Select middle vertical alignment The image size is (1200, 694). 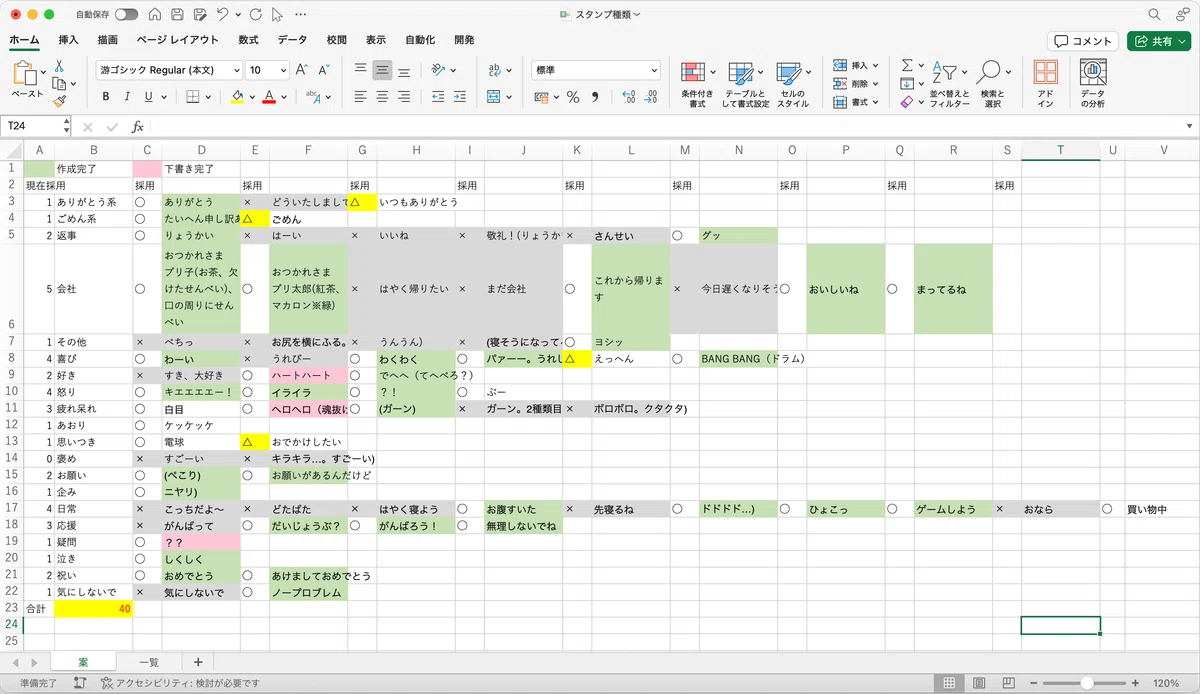[x=382, y=71]
